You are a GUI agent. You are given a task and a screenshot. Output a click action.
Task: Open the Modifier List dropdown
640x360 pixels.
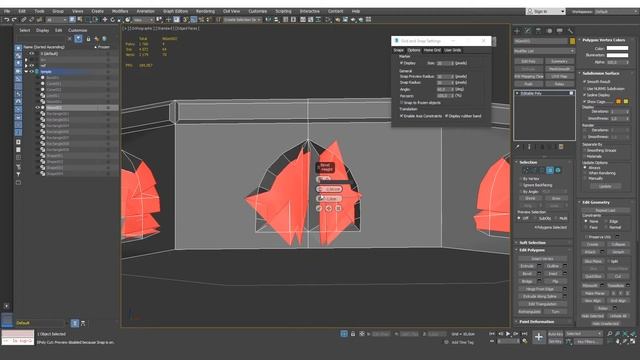point(544,51)
